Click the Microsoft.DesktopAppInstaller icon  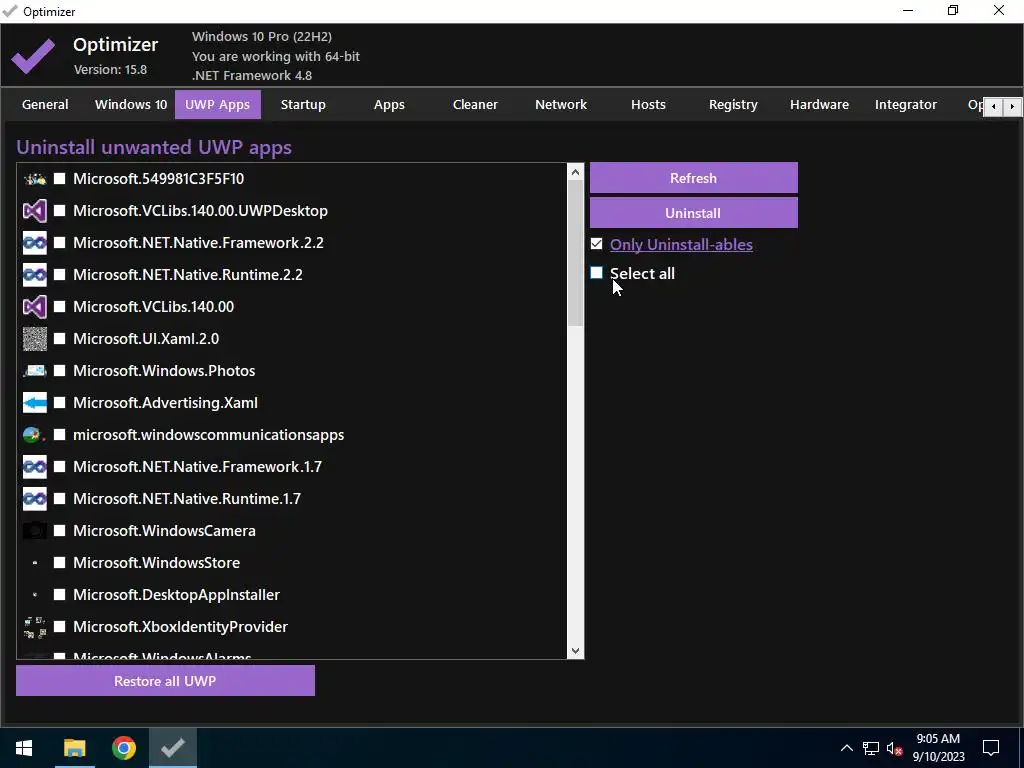click(x=35, y=595)
